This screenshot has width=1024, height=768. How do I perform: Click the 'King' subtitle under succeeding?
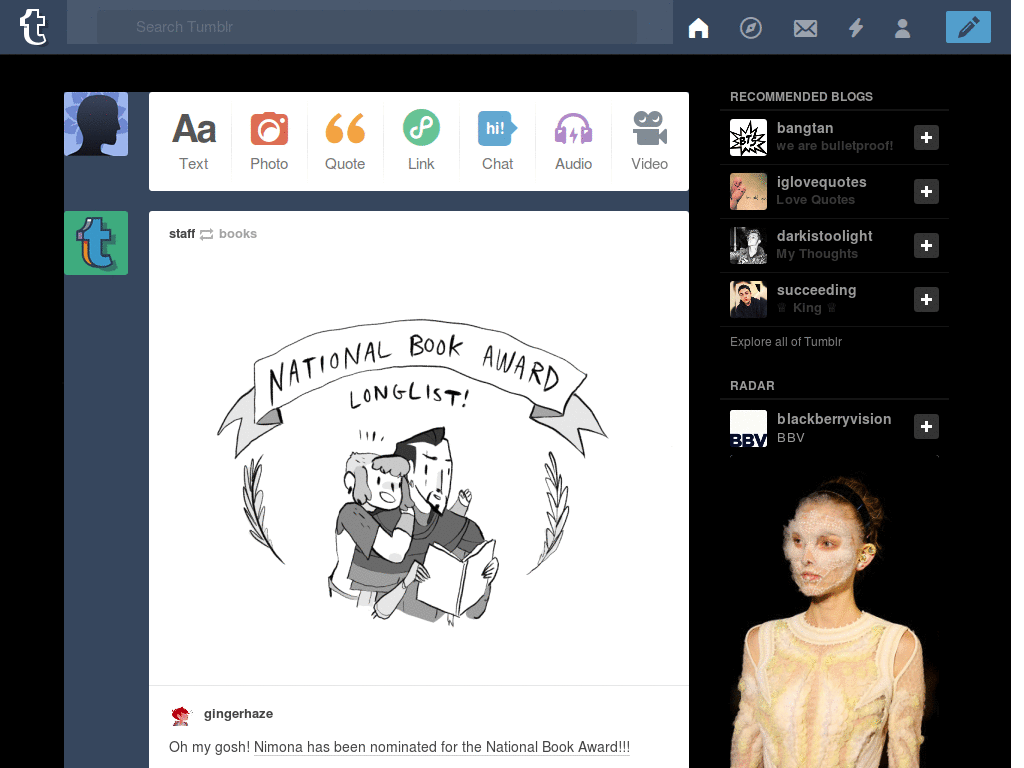click(807, 308)
